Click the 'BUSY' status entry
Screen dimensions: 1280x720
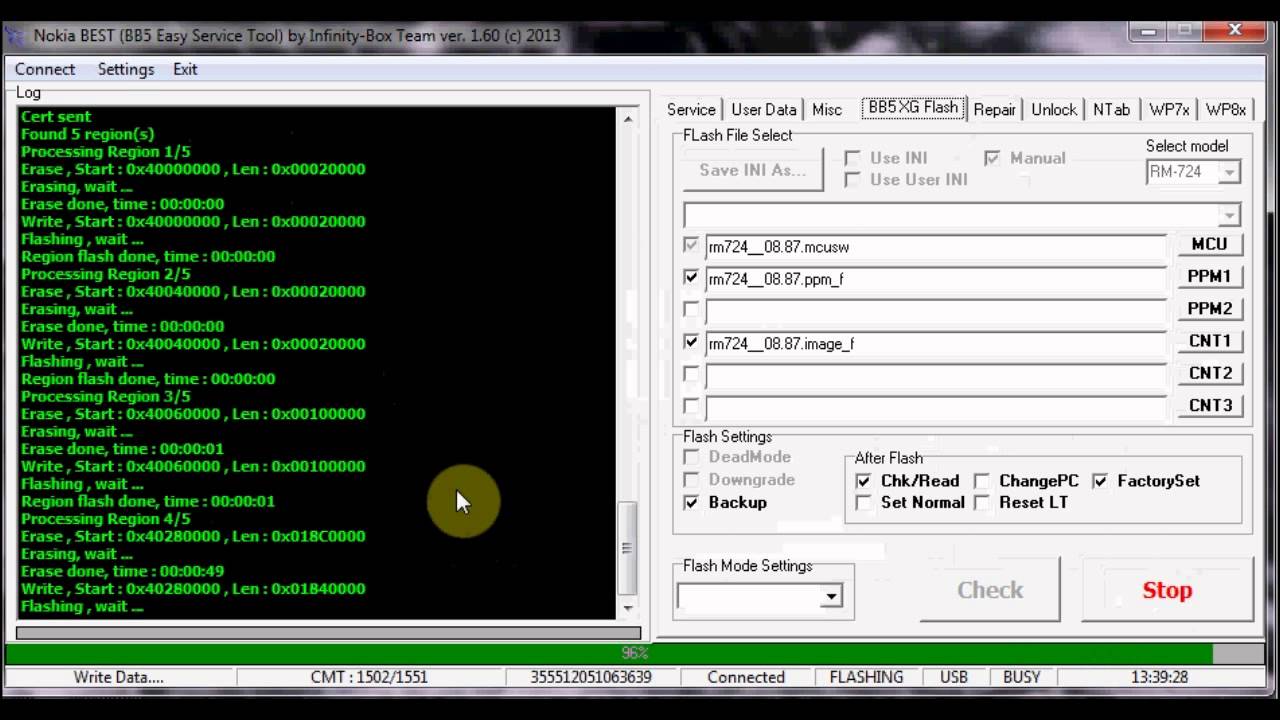(1021, 677)
